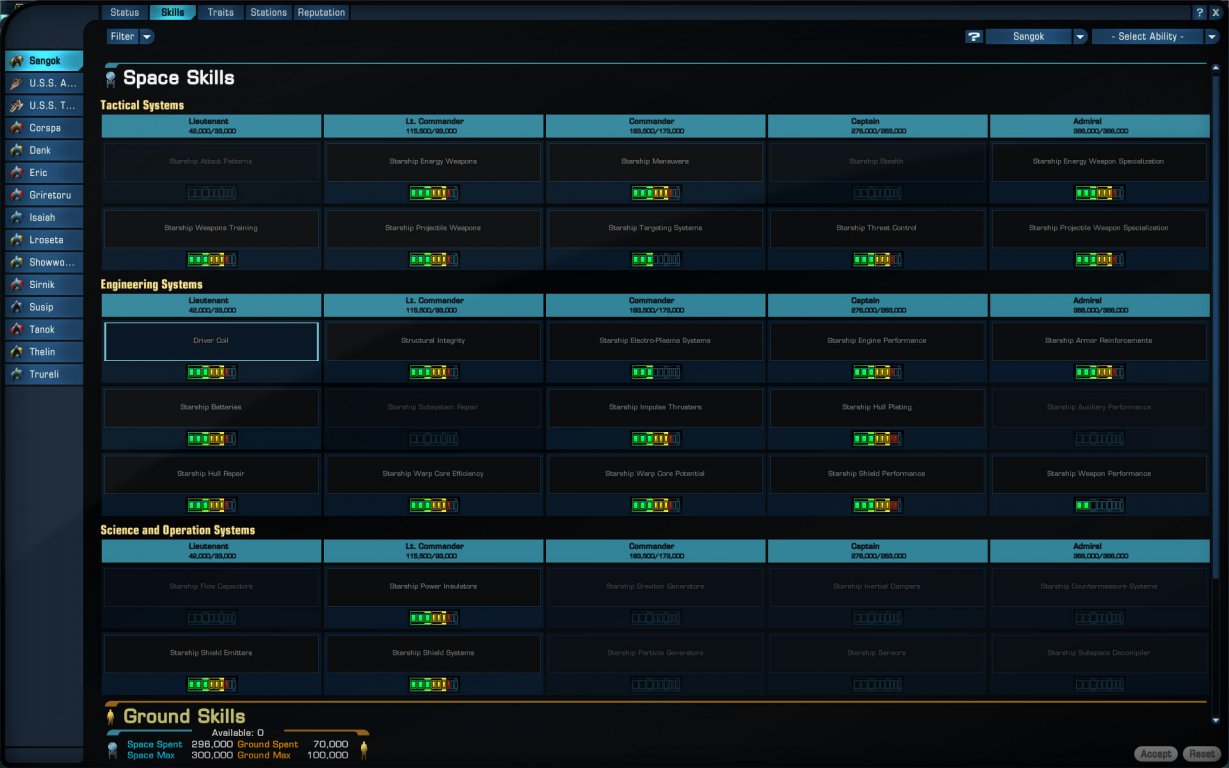Click the help icon beside the Sangok selector

pos(974,37)
